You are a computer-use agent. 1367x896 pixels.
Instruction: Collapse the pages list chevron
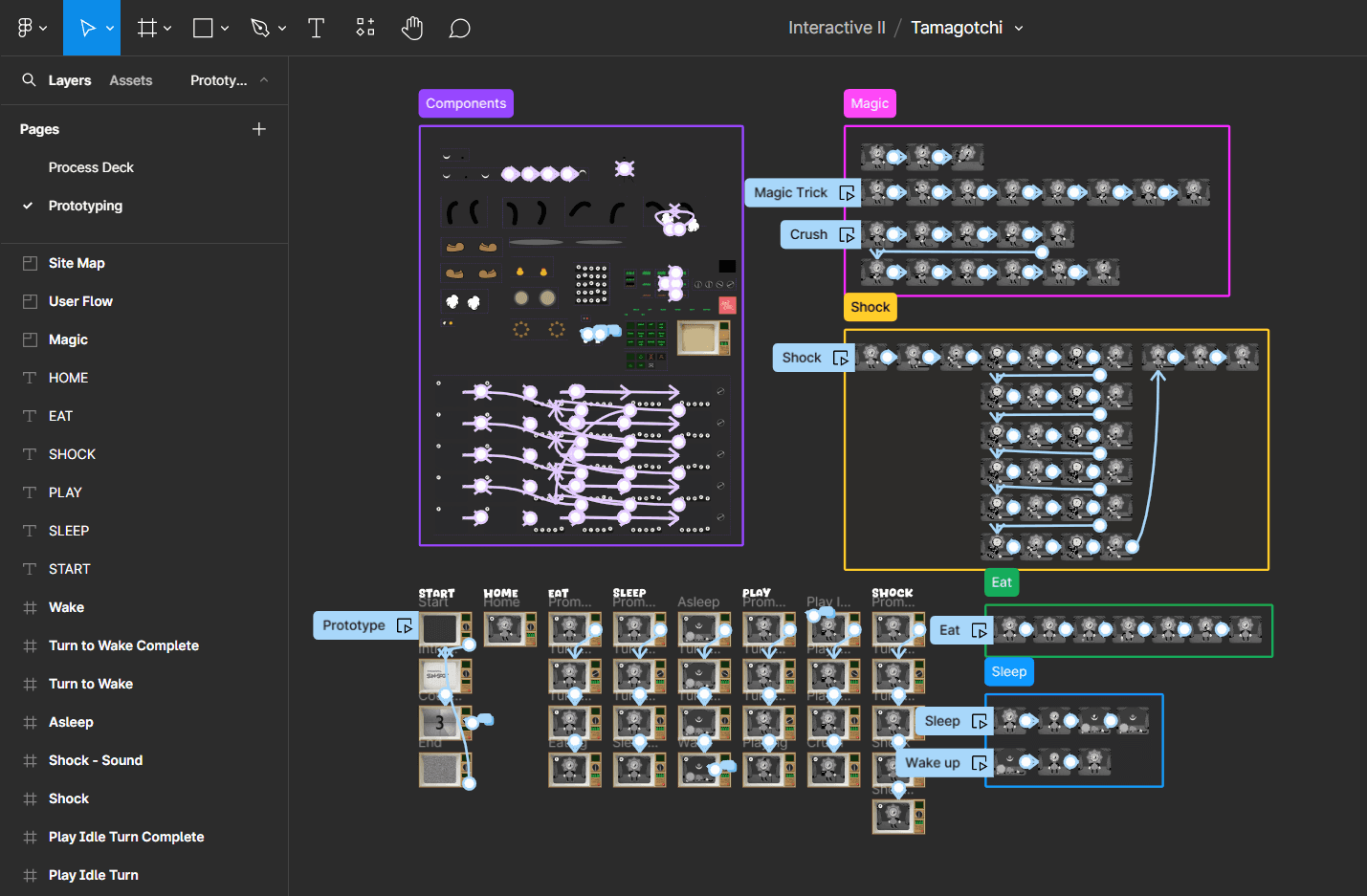coord(264,80)
